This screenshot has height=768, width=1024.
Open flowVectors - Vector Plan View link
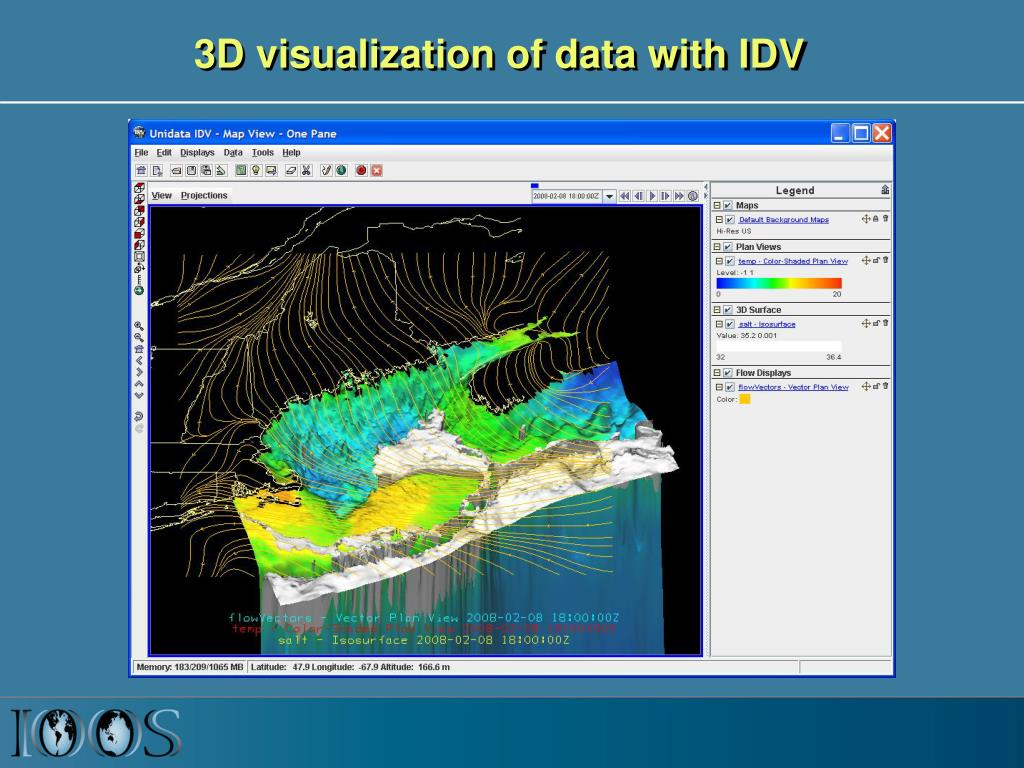tap(793, 387)
